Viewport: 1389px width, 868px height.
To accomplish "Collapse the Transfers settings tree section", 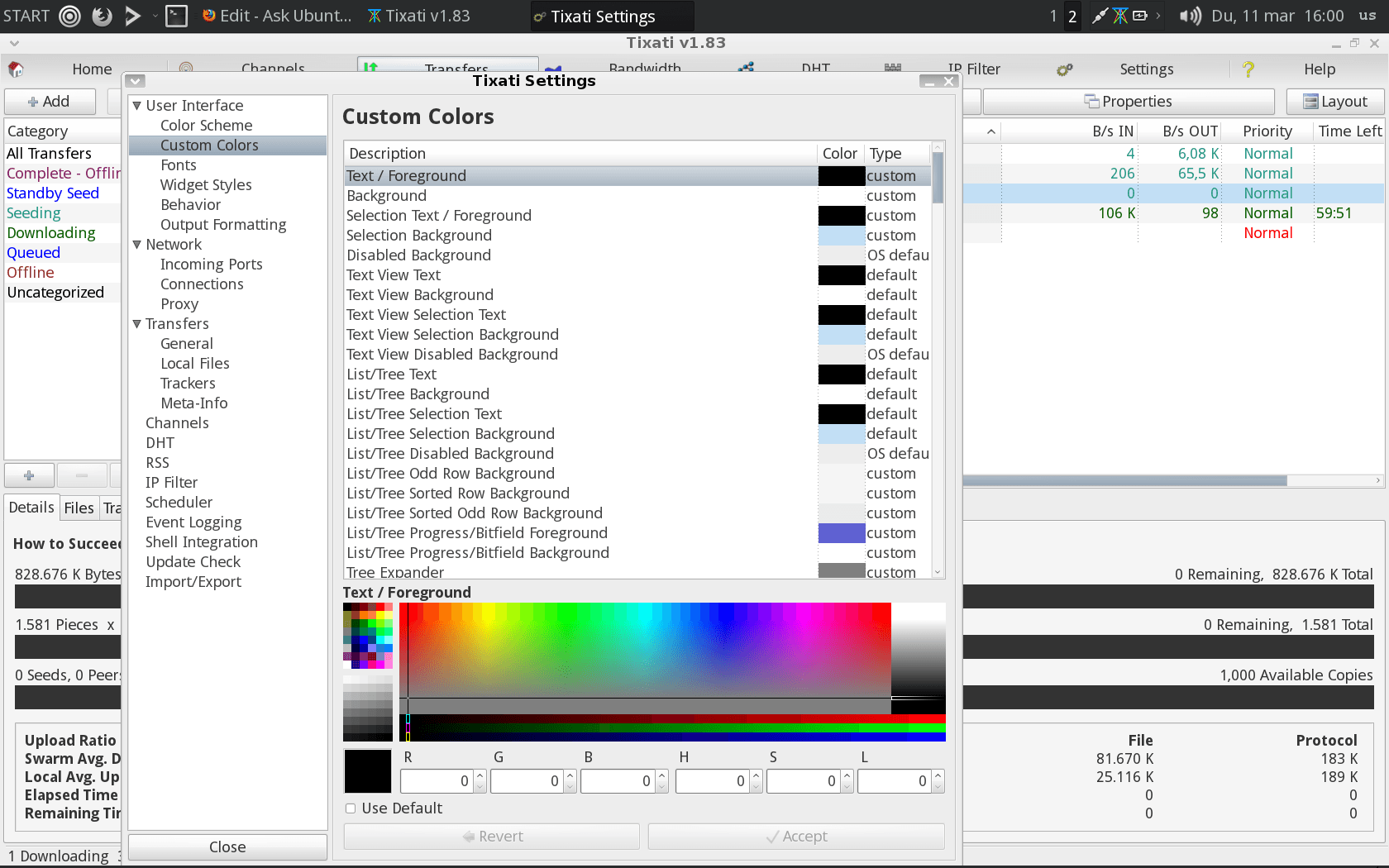I will tap(137, 324).
